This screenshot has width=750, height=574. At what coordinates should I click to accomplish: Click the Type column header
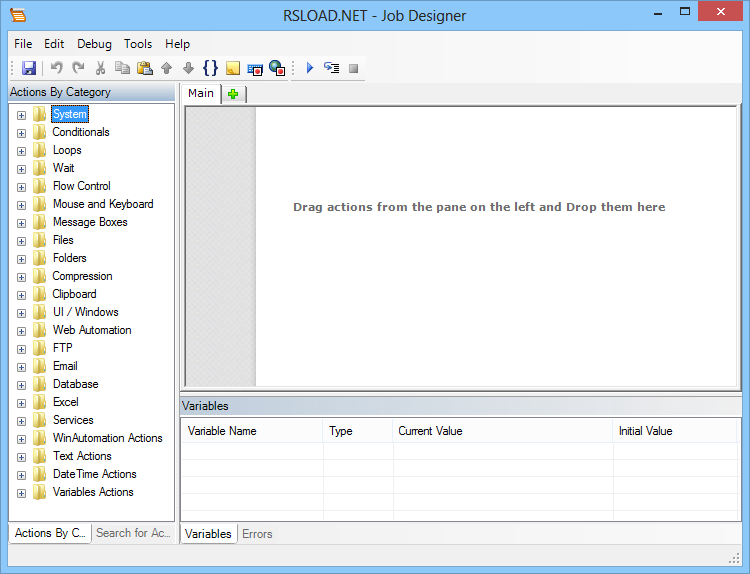[358, 431]
